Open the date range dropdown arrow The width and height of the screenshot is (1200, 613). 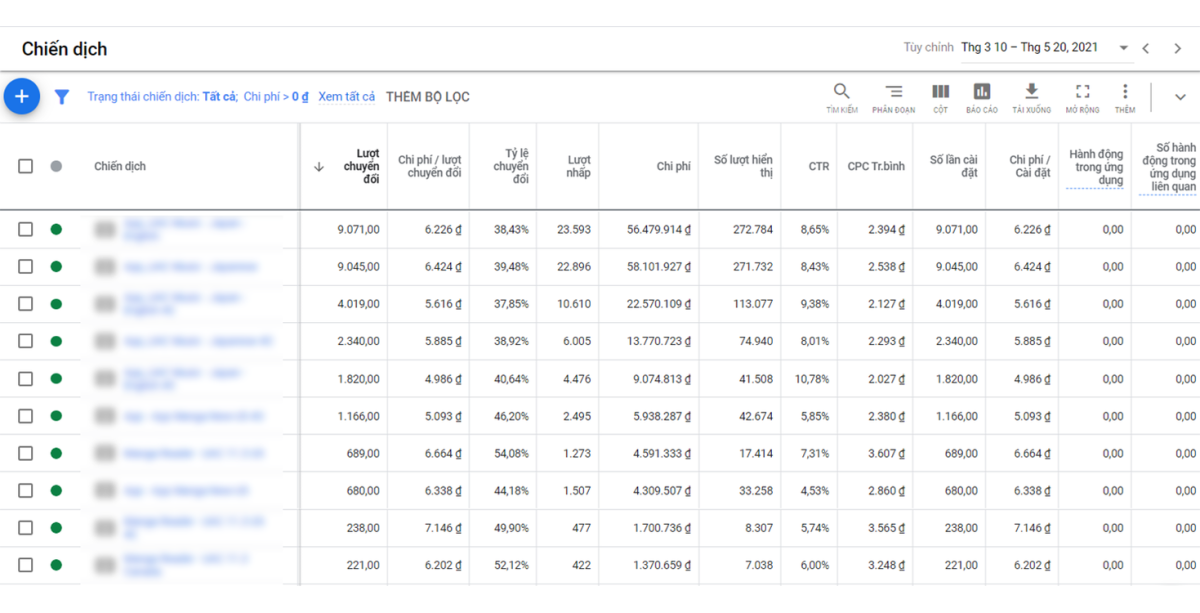point(1124,48)
